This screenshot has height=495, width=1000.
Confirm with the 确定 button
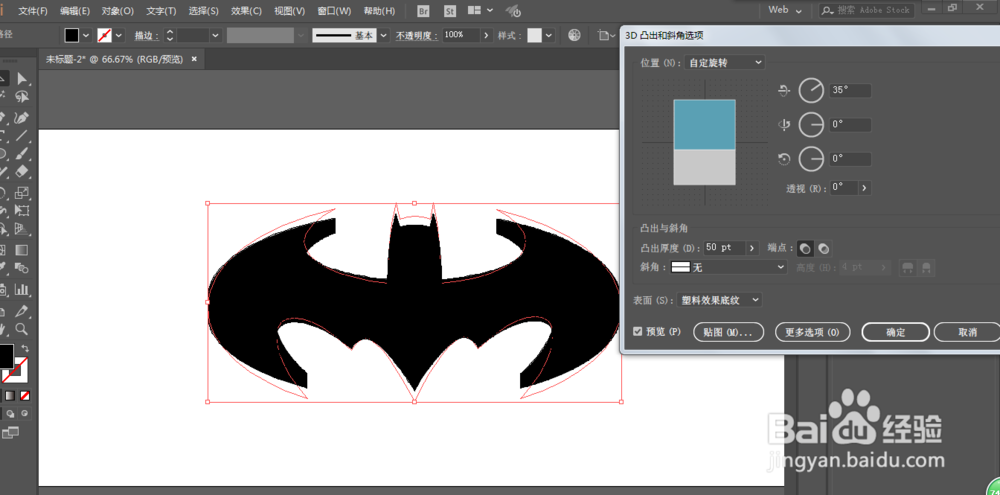pos(895,332)
